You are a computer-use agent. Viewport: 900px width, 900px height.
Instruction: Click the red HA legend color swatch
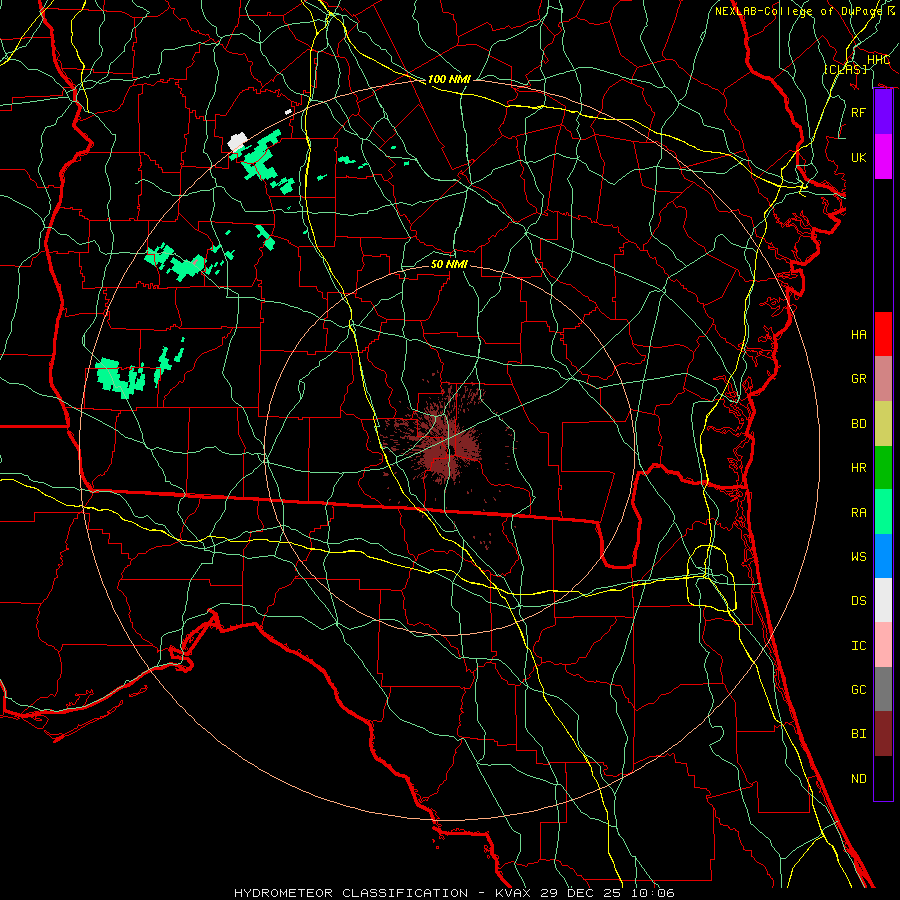pos(883,334)
